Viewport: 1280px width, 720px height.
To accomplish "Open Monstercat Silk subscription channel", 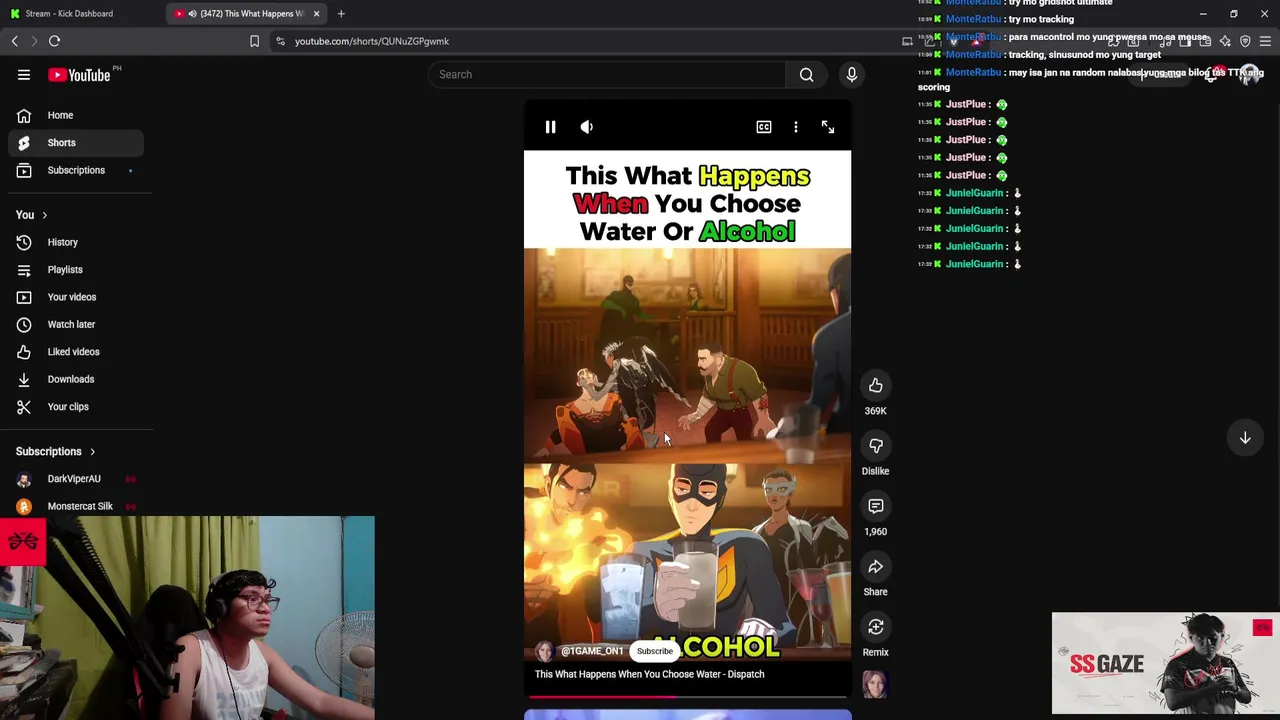I will click(76, 506).
